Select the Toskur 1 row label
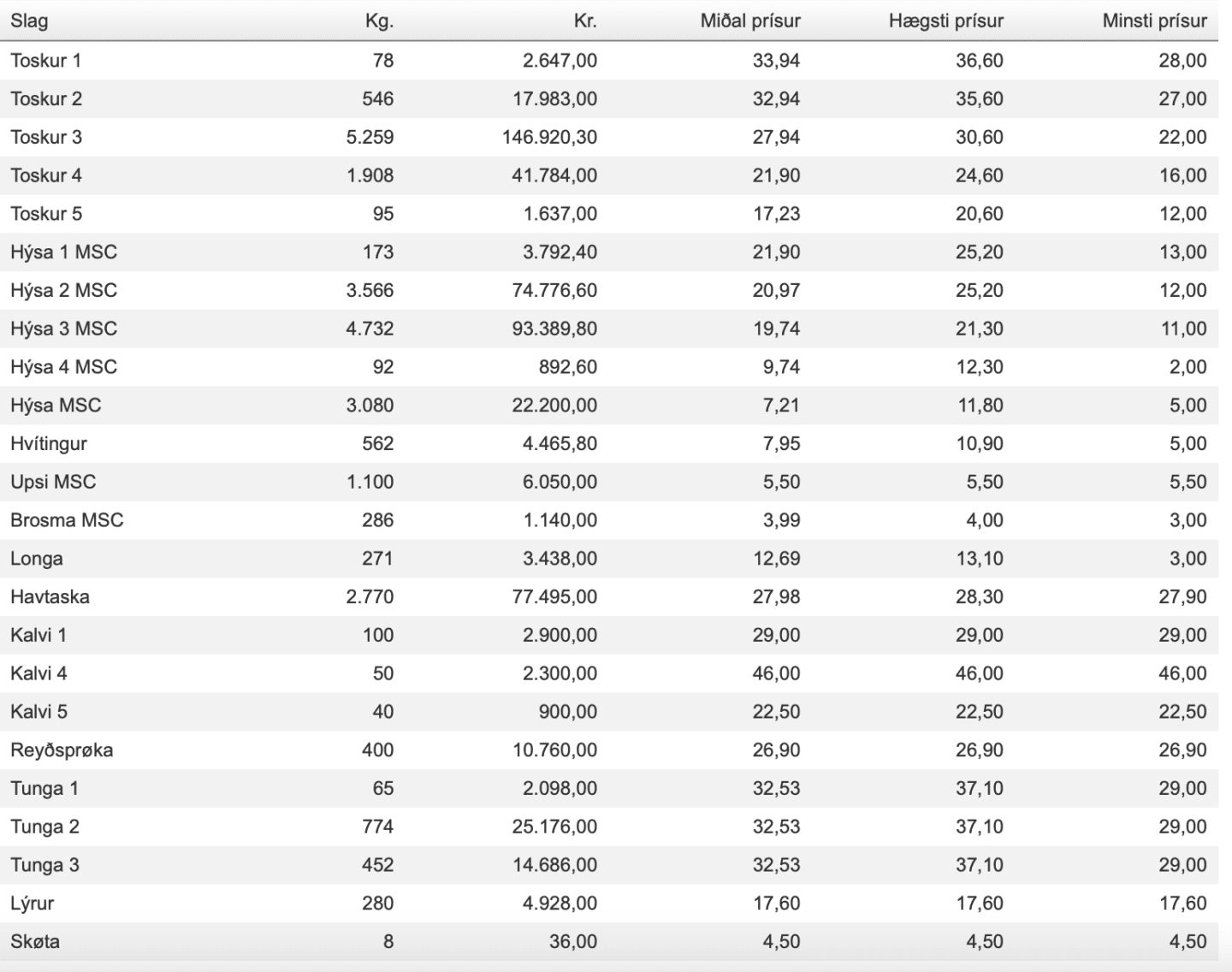The width and height of the screenshot is (1232, 972). [45, 61]
